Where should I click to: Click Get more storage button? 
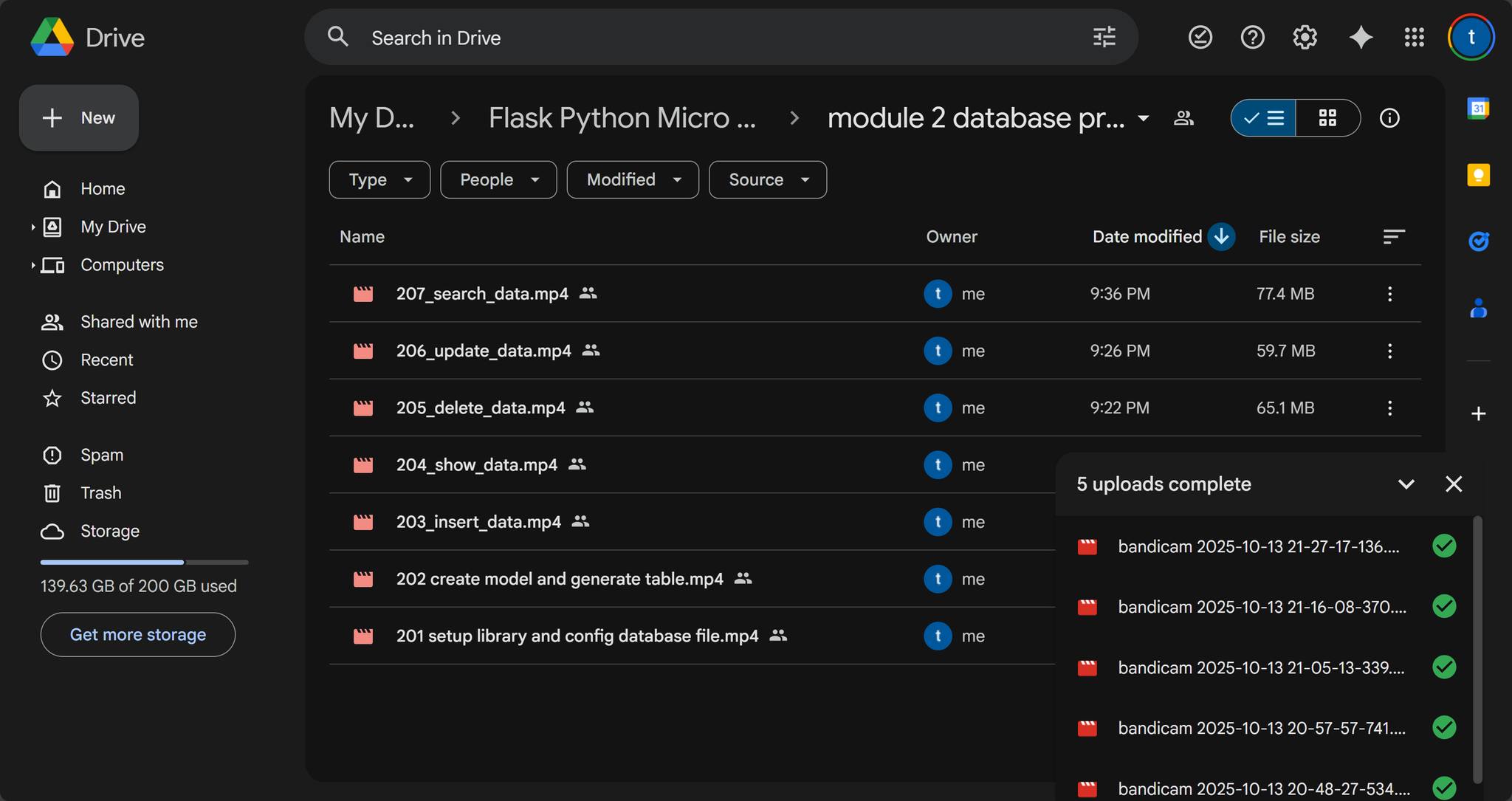(138, 635)
